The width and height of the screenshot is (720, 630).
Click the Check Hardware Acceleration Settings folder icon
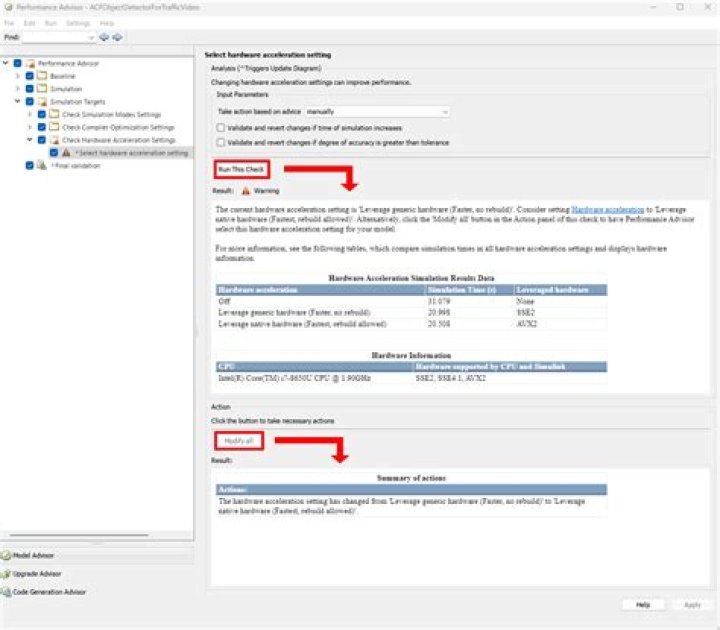coord(54,140)
